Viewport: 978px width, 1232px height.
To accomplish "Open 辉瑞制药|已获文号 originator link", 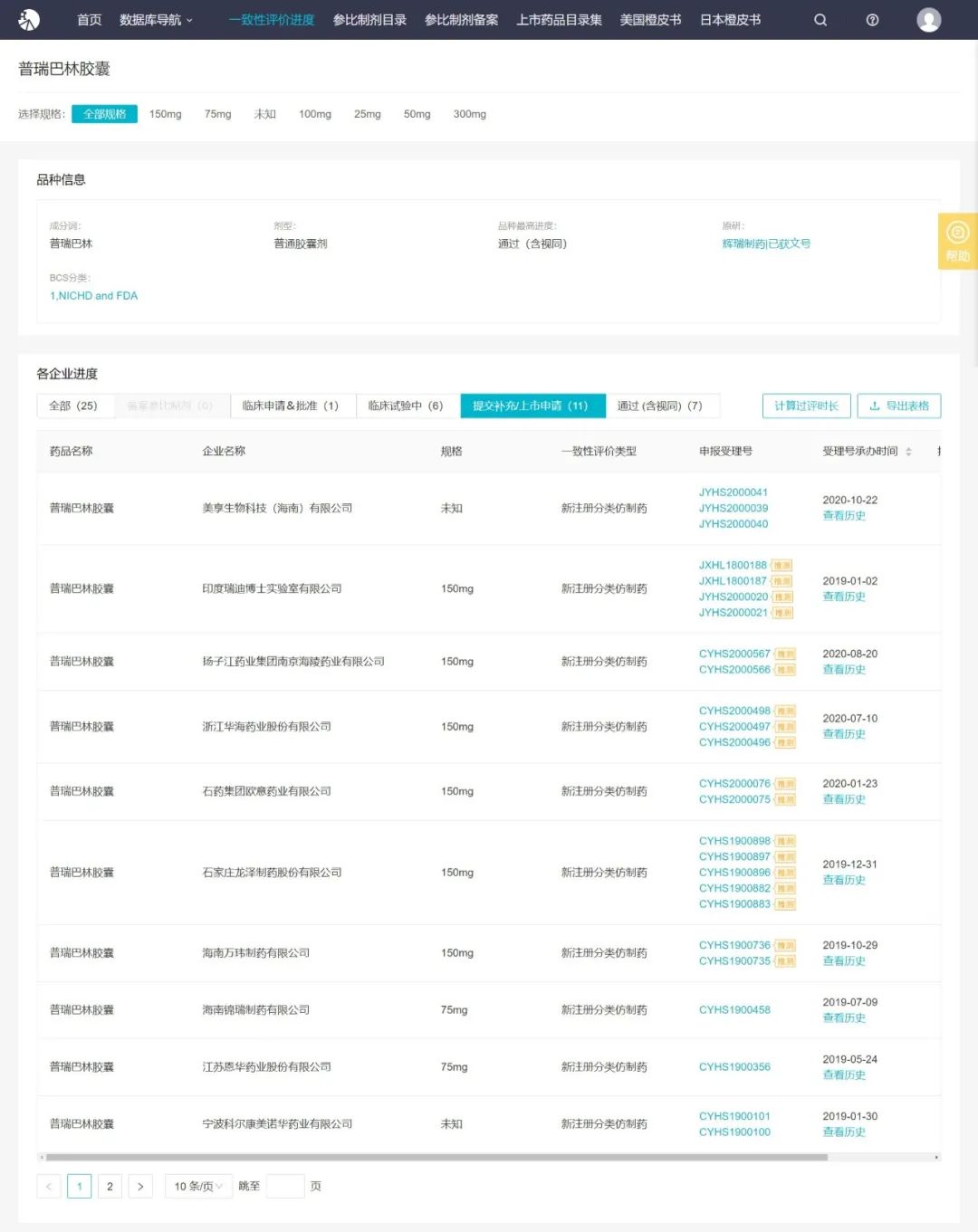I will tap(766, 244).
